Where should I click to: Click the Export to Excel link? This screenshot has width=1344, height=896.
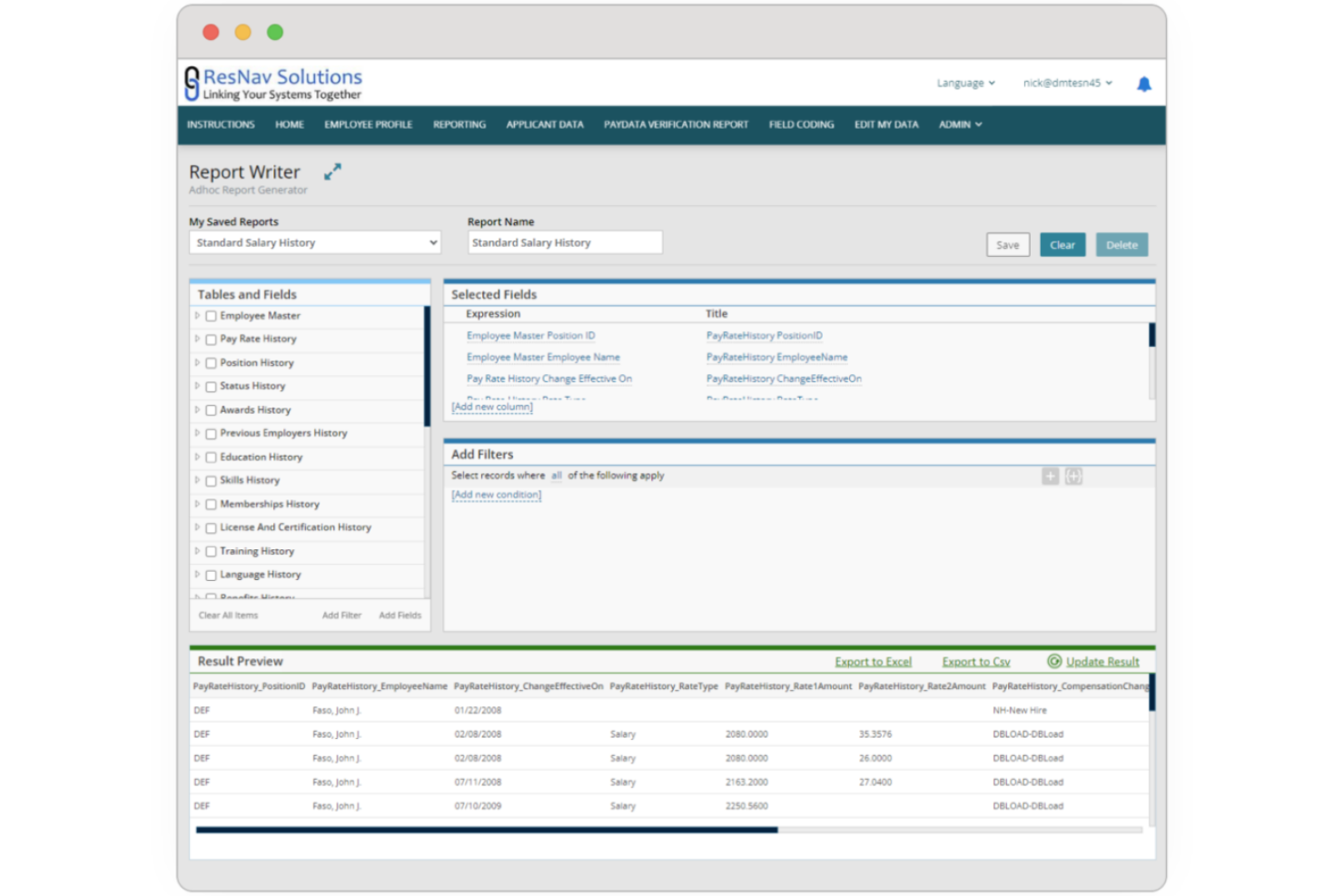(x=873, y=661)
